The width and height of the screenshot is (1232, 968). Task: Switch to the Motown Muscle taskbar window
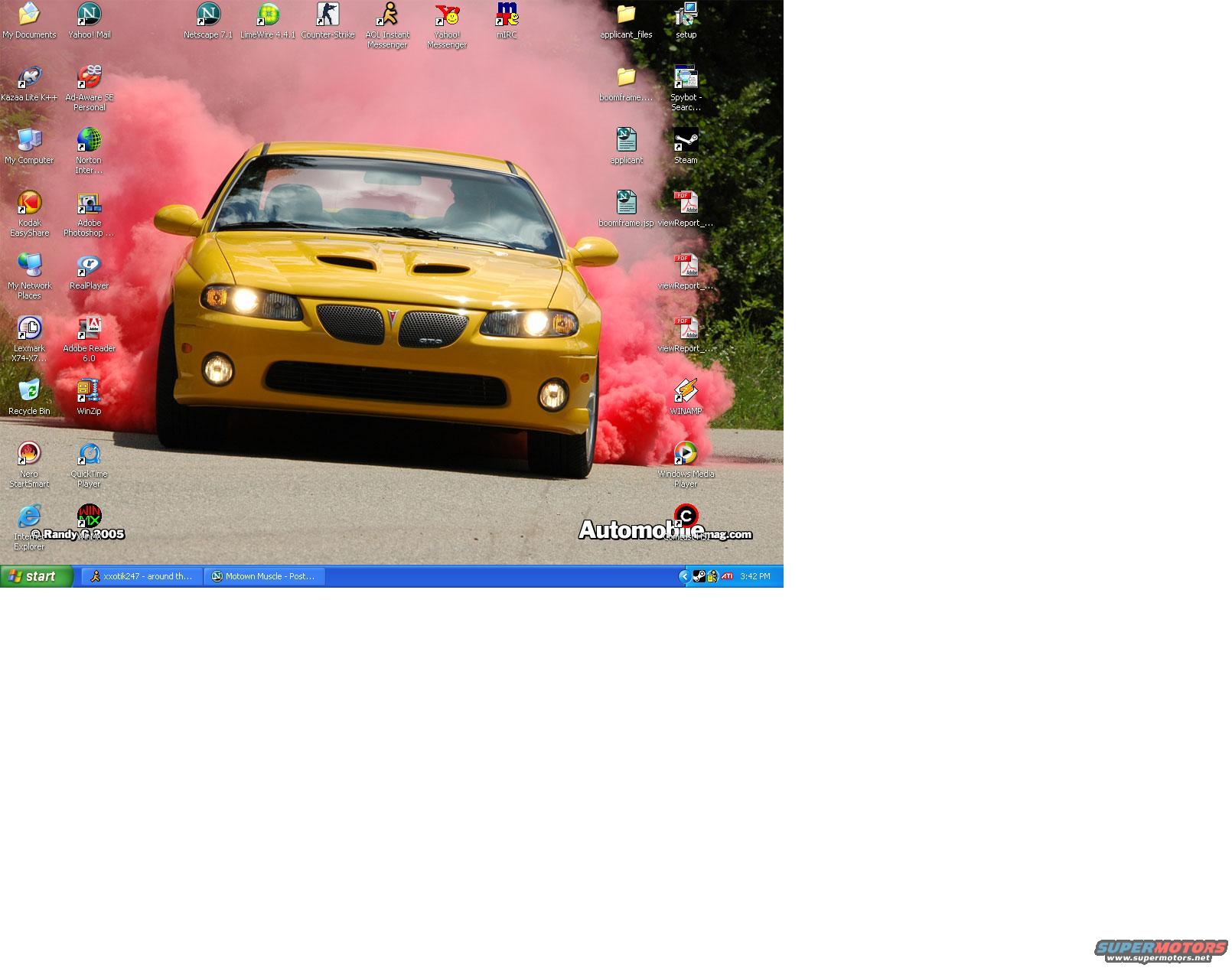[264, 576]
